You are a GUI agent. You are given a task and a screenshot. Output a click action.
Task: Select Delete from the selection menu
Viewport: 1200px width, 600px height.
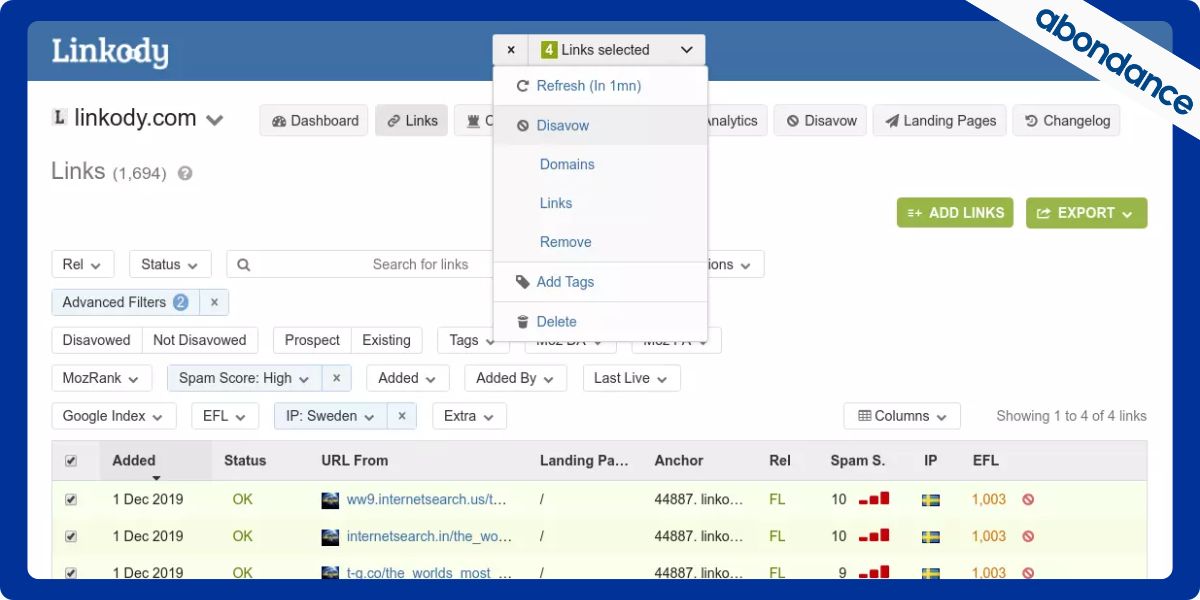[600, 322]
